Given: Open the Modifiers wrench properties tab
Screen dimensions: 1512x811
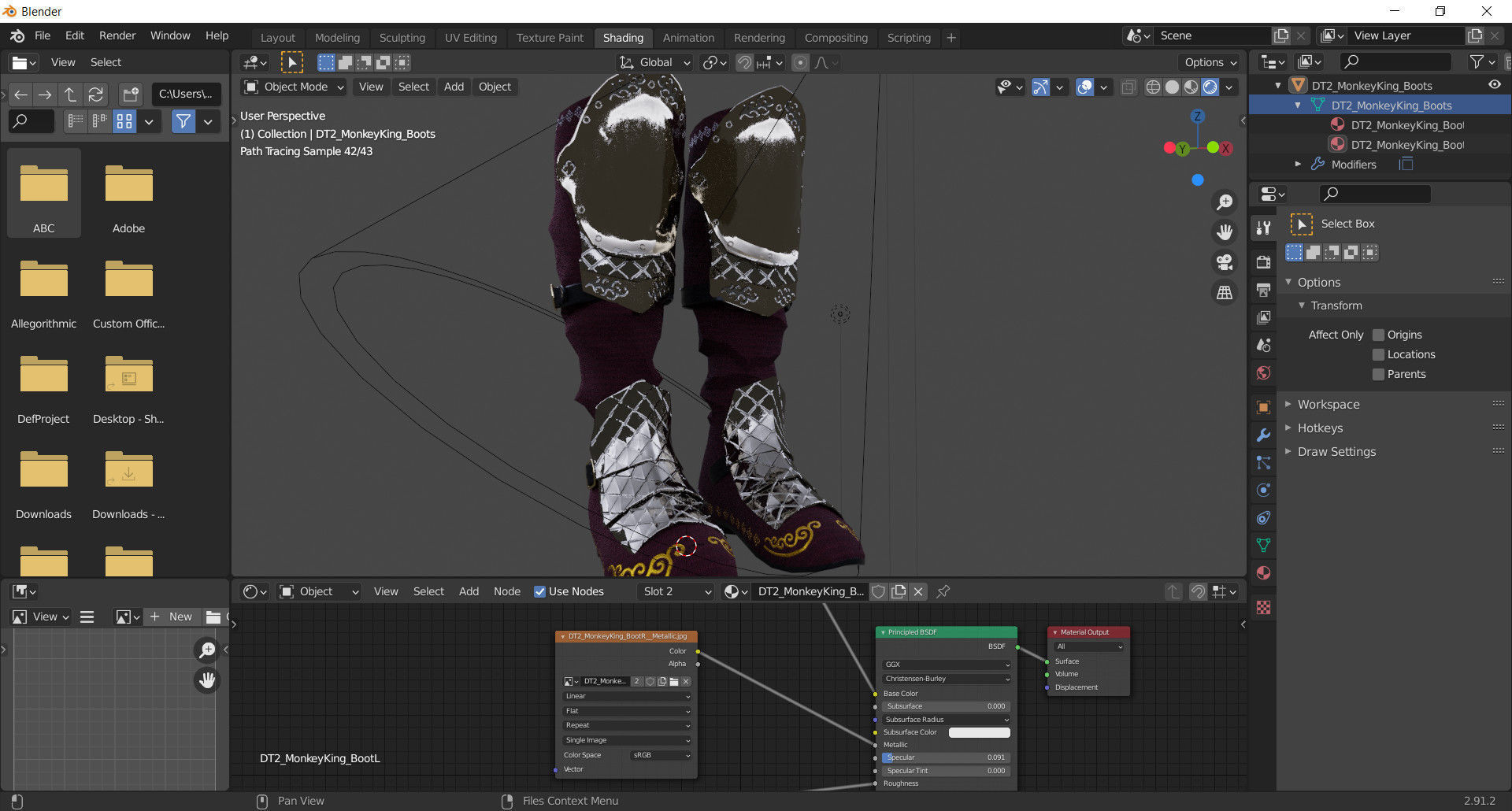Looking at the screenshot, I should (1263, 435).
